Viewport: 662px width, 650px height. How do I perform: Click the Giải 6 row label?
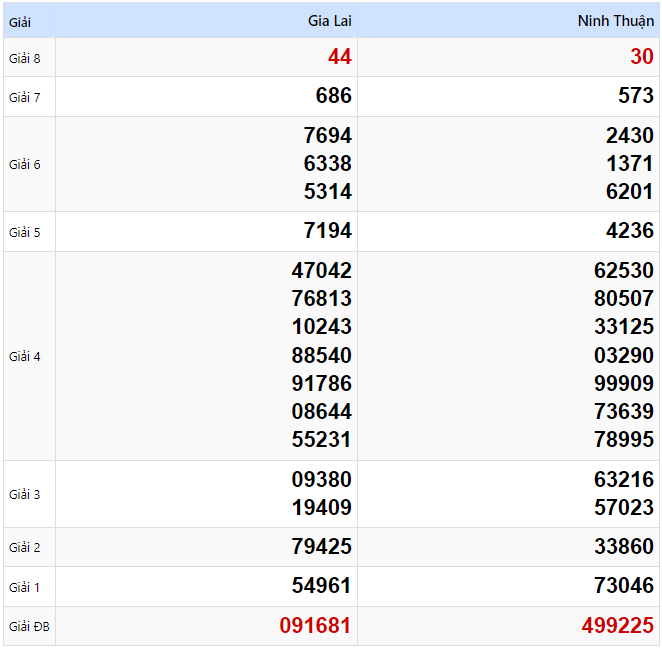(25, 164)
